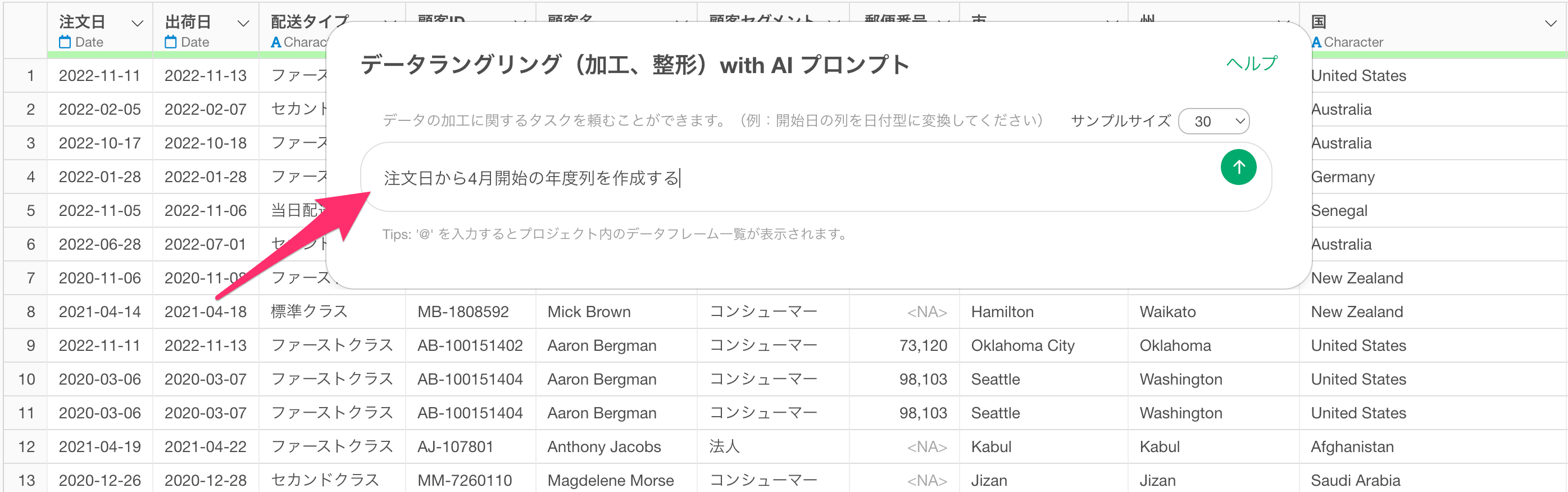This screenshot has height=492, width=1568.
Task: Submit the AI prompt with green arrow button
Action: [x=1238, y=167]
